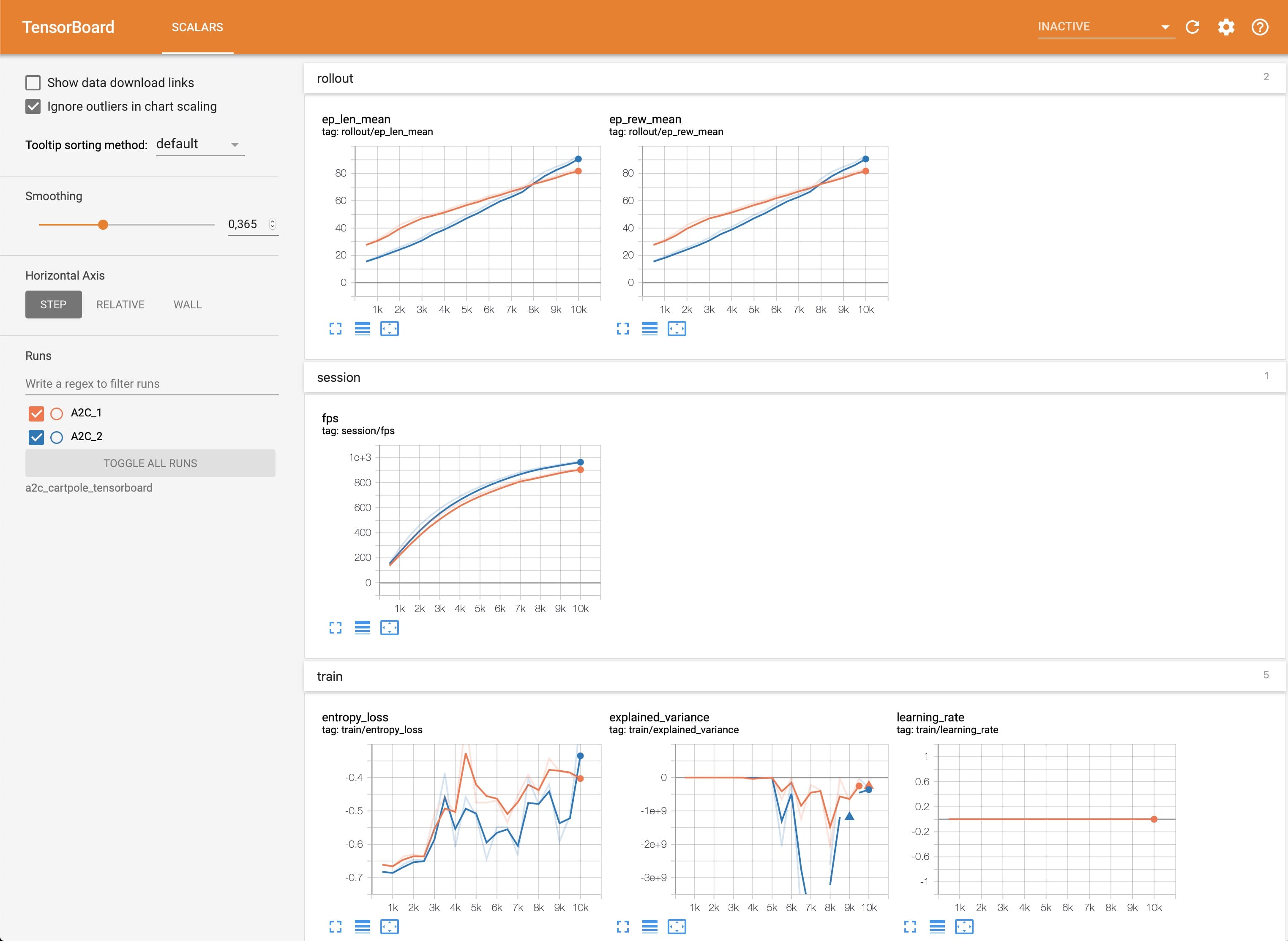Open Tooltip sorting method dropdown
The image size is (1288, 941).
[200, 144]
